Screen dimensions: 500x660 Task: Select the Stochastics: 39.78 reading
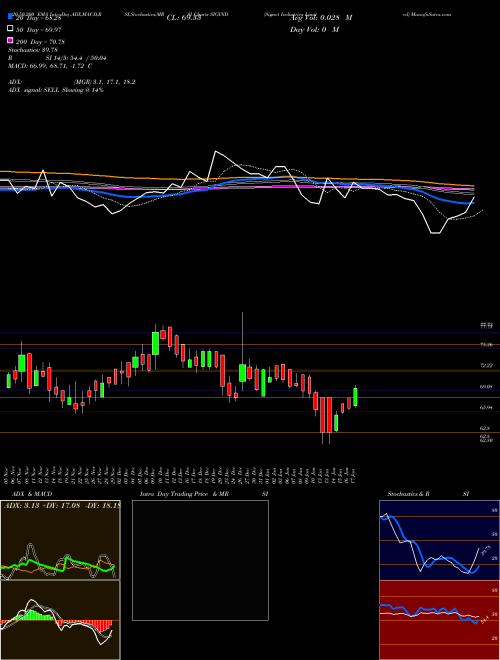tap(33, 50)
